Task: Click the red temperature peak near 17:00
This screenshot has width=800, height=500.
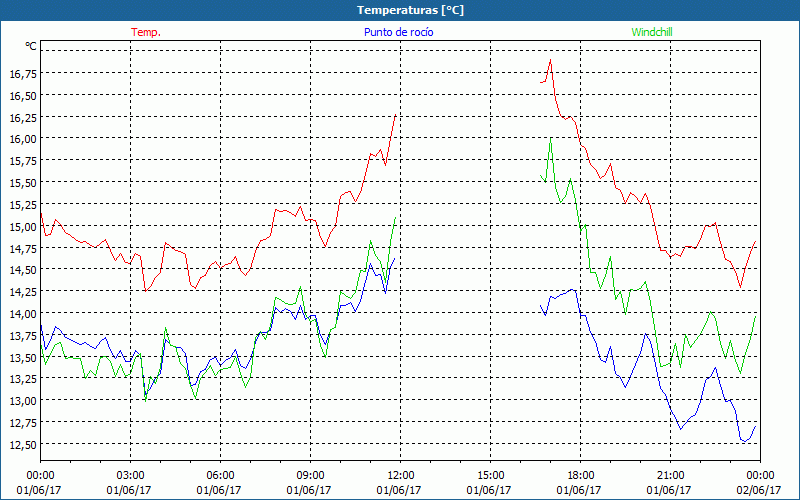Action: tap(550, 60)
